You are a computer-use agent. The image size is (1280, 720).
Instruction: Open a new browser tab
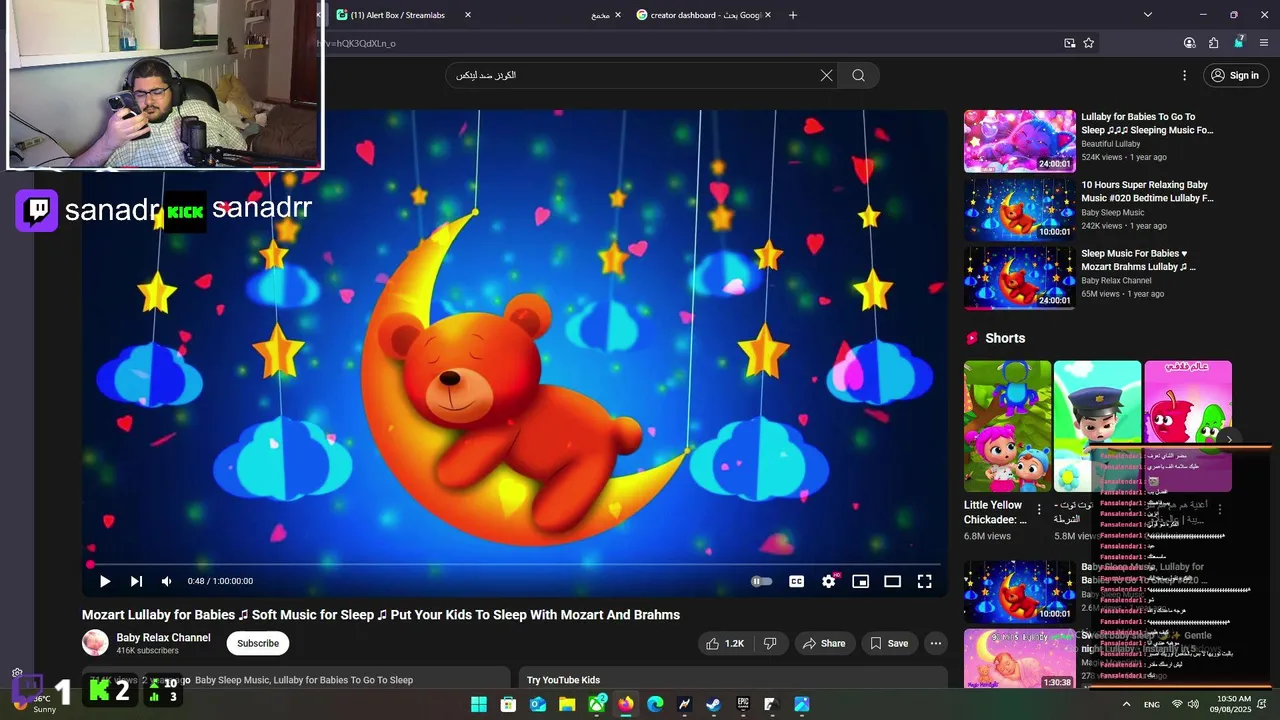(x=793, y=15)
